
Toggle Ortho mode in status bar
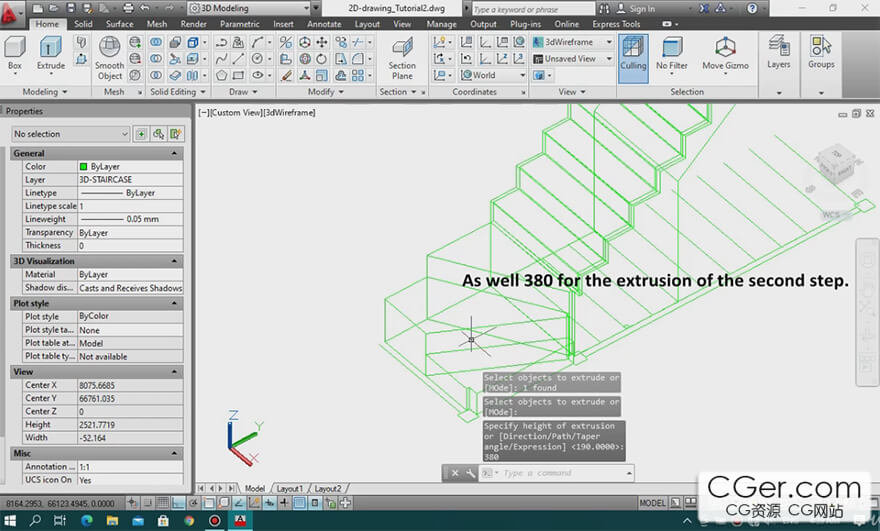click(178, 503)
